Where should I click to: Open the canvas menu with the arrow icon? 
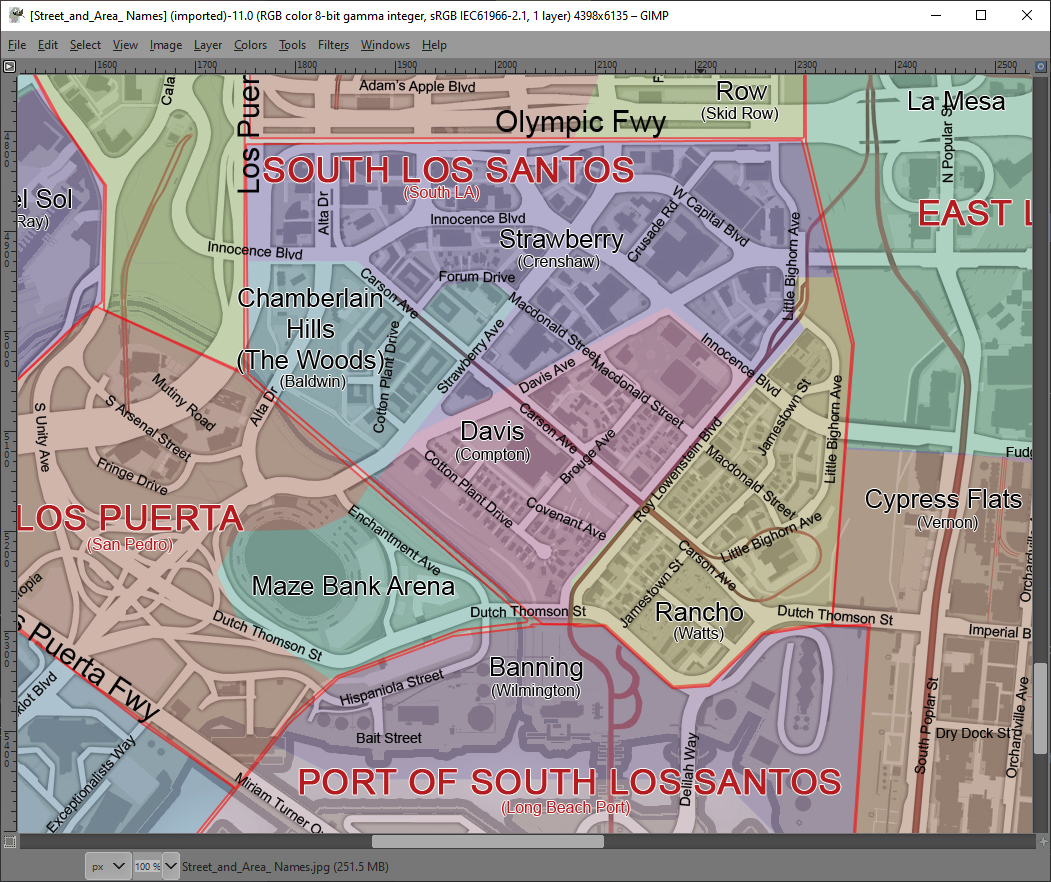tap(9, 66)
